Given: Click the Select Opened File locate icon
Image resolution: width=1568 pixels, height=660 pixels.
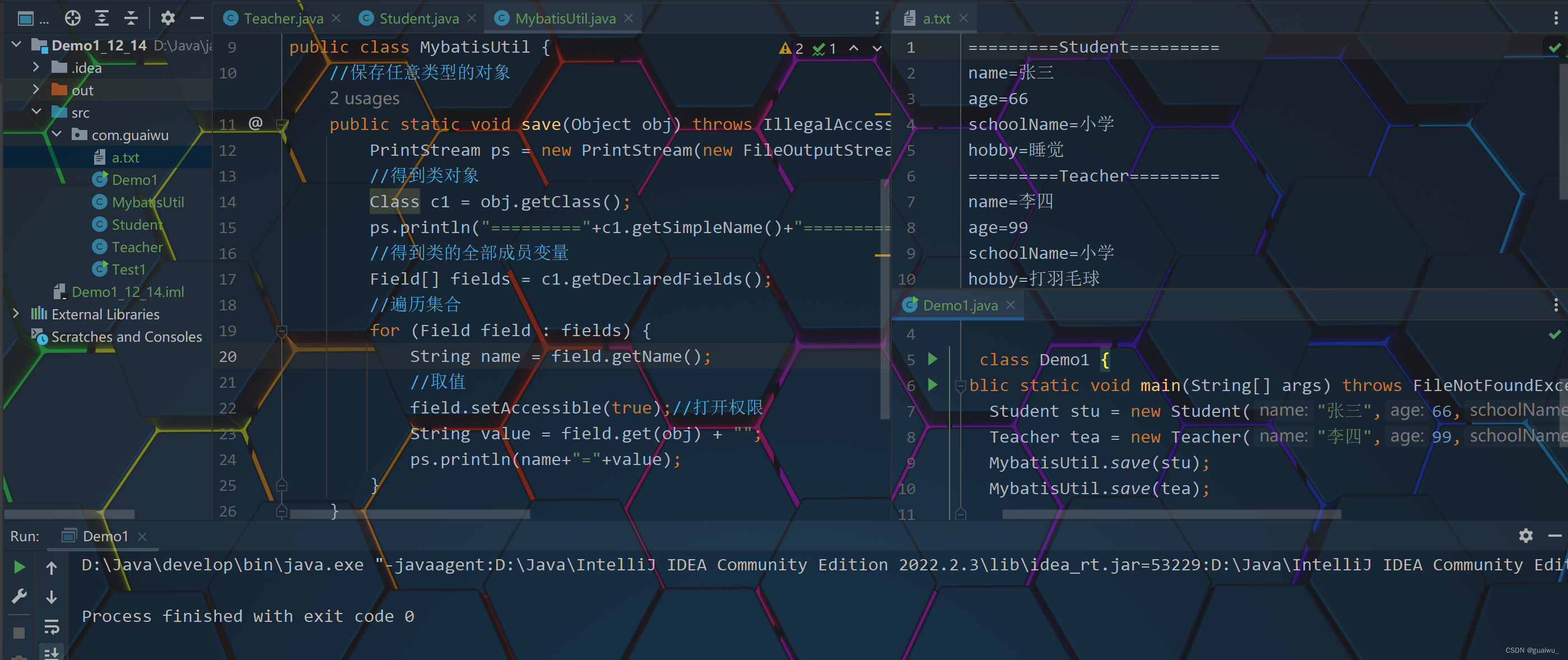Looking at the screenshot, I should point(73,18).
